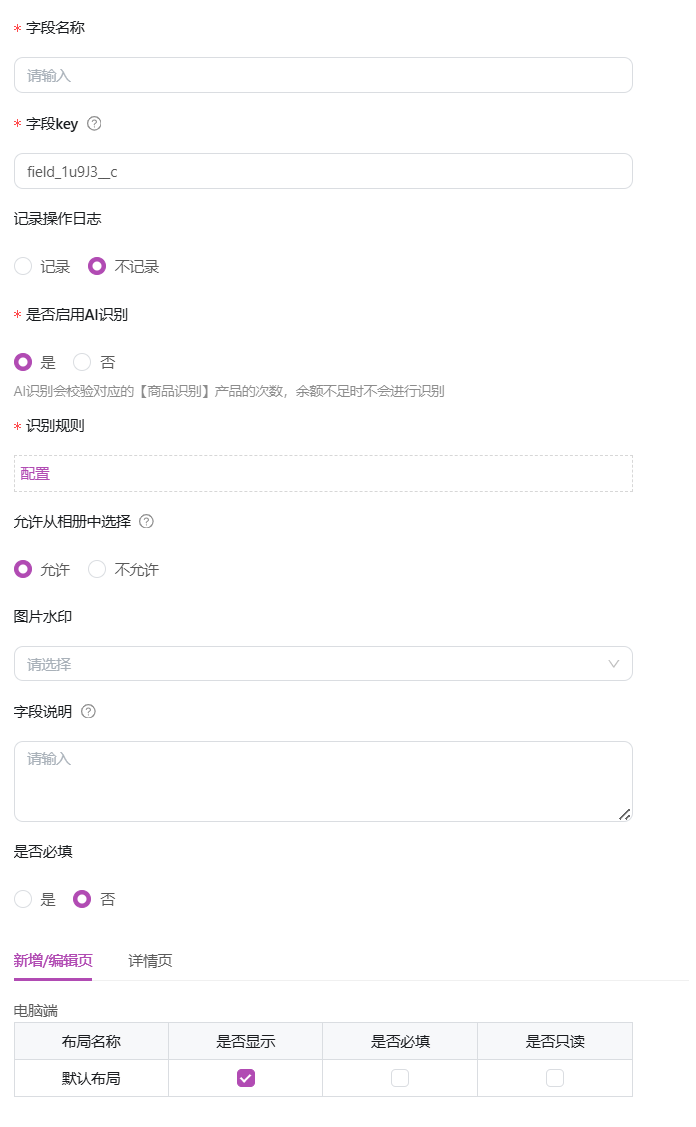Click 配置 link under 识别规则
This screenshot has width=696, height=1127.
[x=35, y=474]
